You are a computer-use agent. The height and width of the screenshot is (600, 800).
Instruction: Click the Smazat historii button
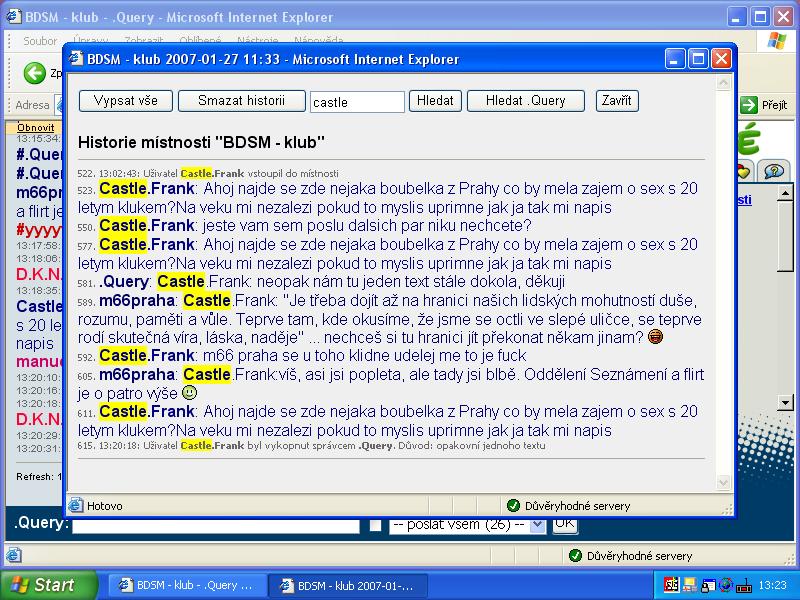[241, 101]
